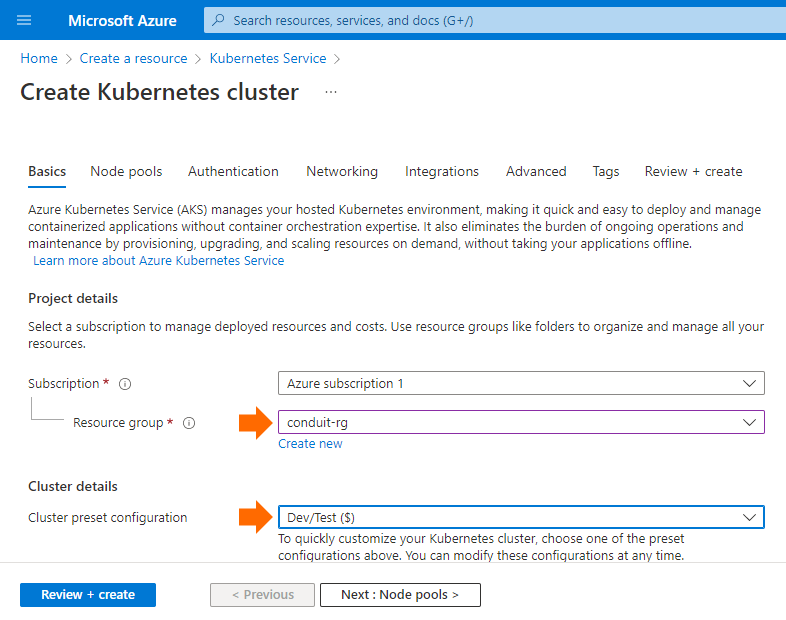Click the search magnifier icon
786x620 pixels.
click(218, 20)
